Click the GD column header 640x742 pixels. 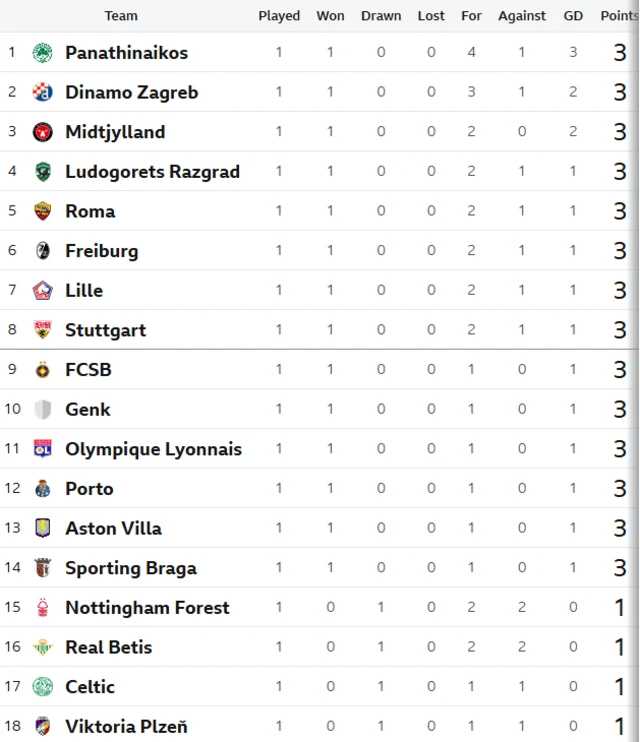[573, 16]
